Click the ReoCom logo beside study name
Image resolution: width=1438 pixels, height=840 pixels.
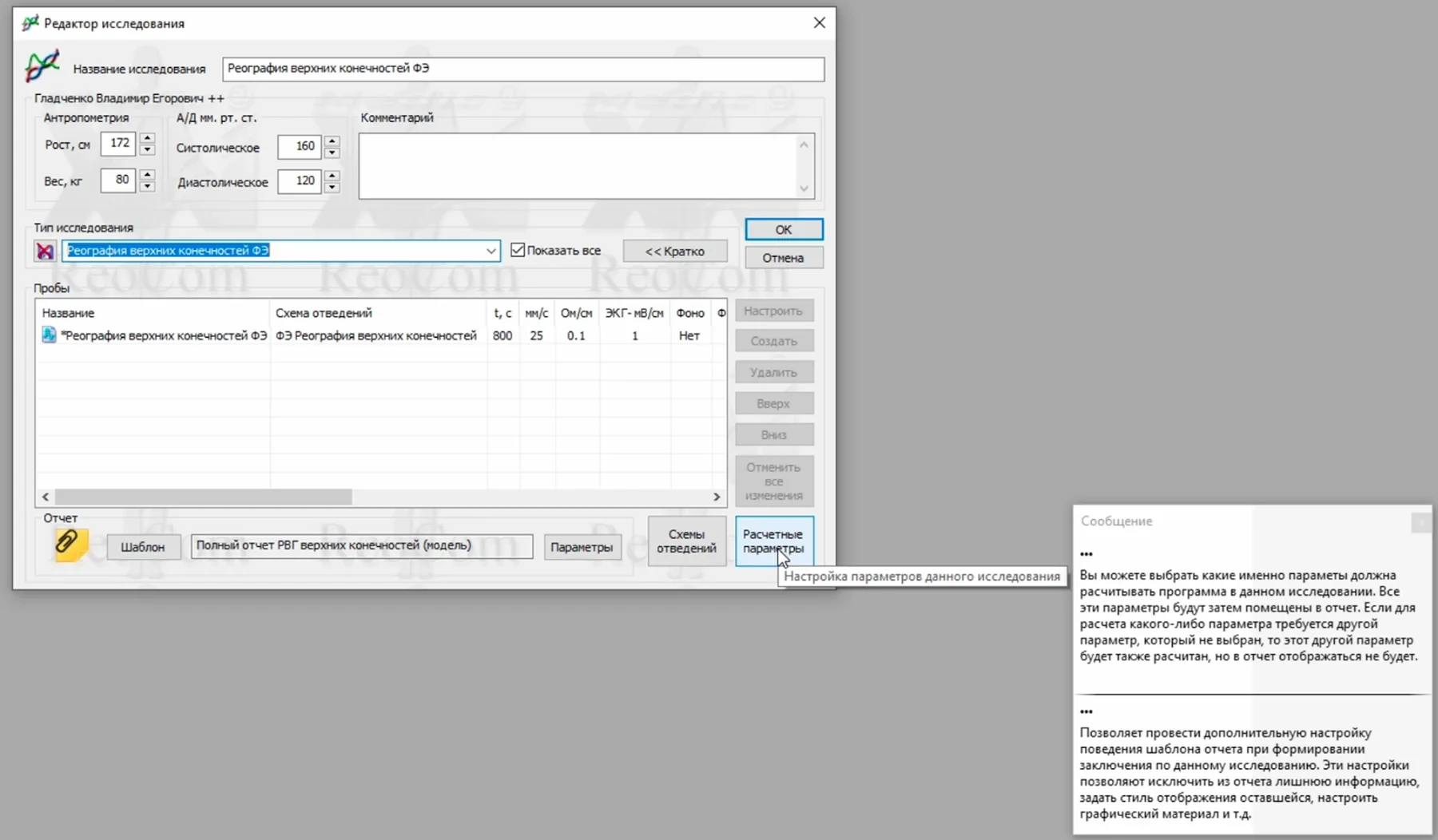[x=42, y=66]
